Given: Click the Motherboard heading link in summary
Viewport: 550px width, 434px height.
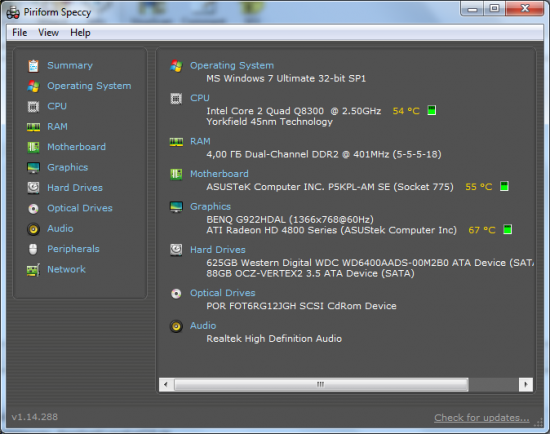Looking at the screenshot, I should [219, 174].
